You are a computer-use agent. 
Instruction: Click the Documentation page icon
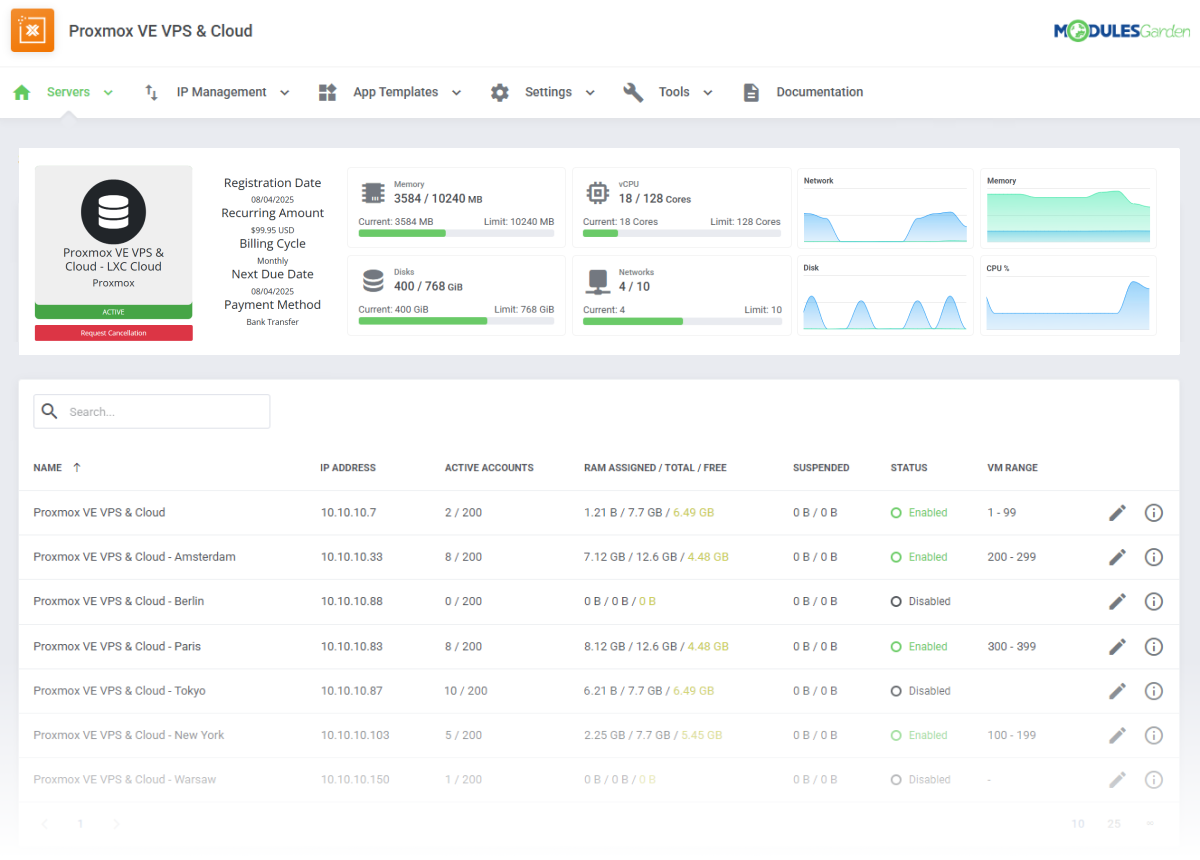point(751,92)
